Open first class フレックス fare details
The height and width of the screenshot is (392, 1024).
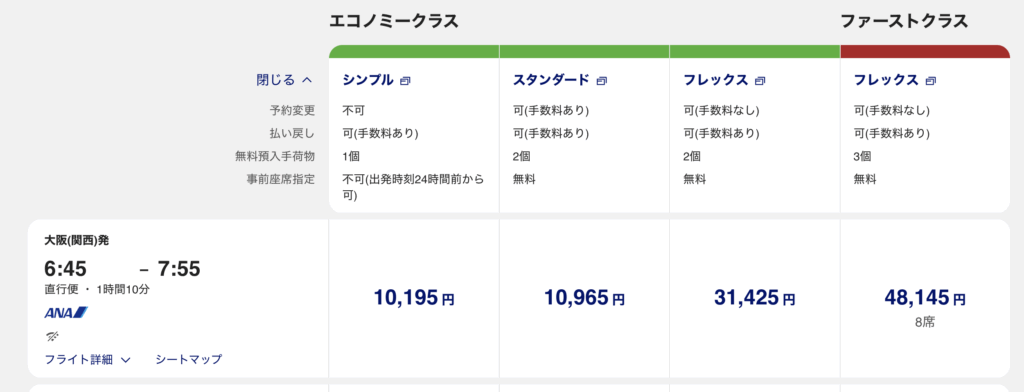886,80
